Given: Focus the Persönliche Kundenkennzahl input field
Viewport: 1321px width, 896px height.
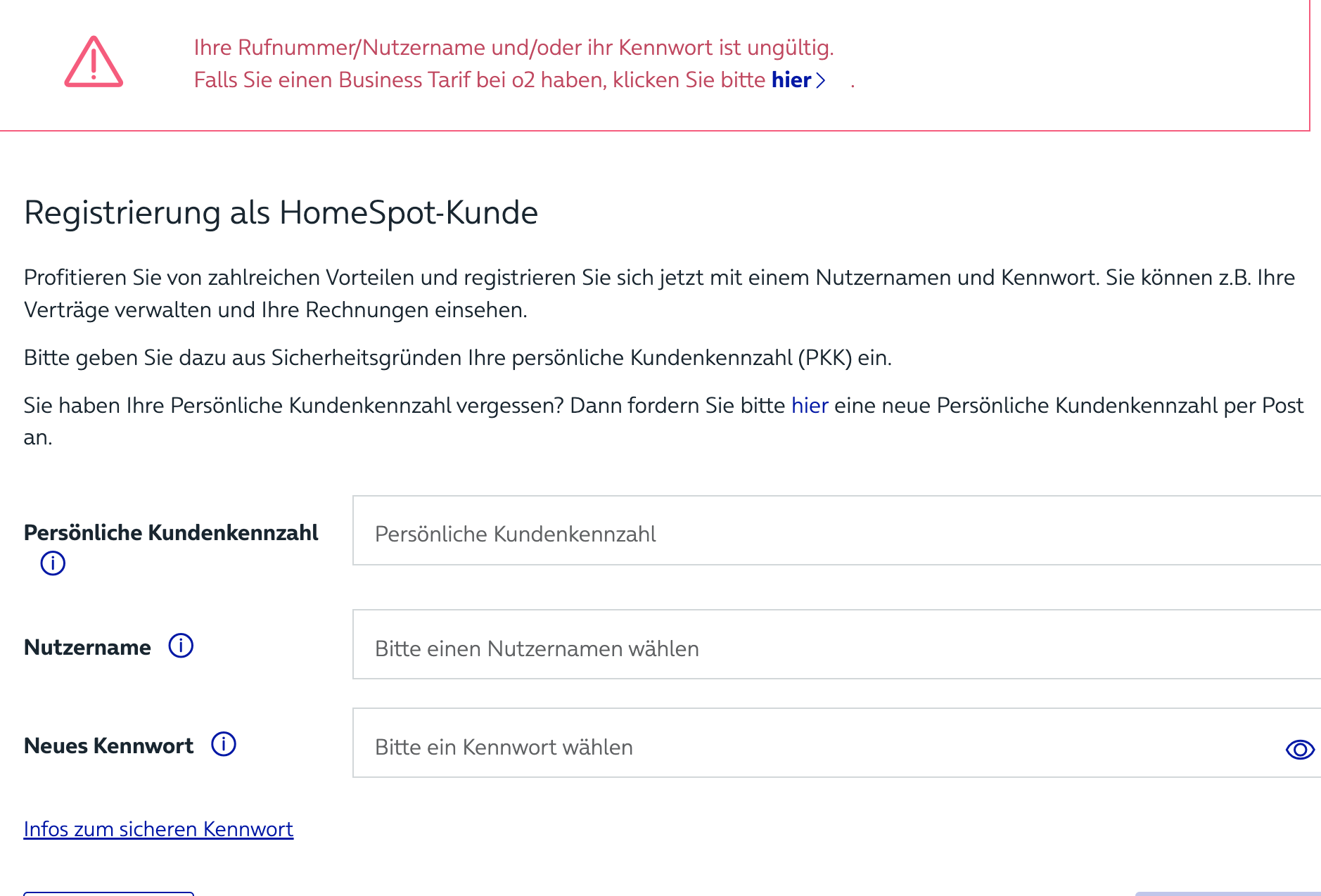Looking at the screenshot, I should [836, 530].
